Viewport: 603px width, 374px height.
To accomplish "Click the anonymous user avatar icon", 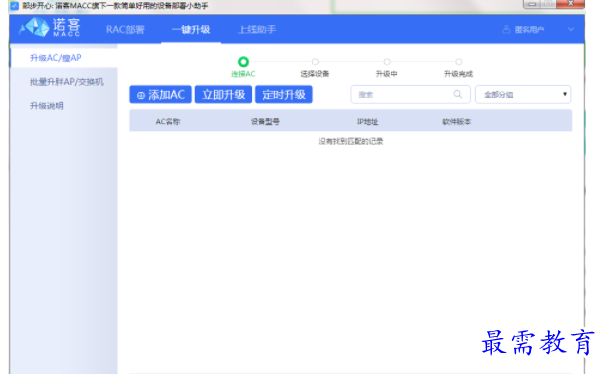I will pyautogui.click(x=506, y=30).
